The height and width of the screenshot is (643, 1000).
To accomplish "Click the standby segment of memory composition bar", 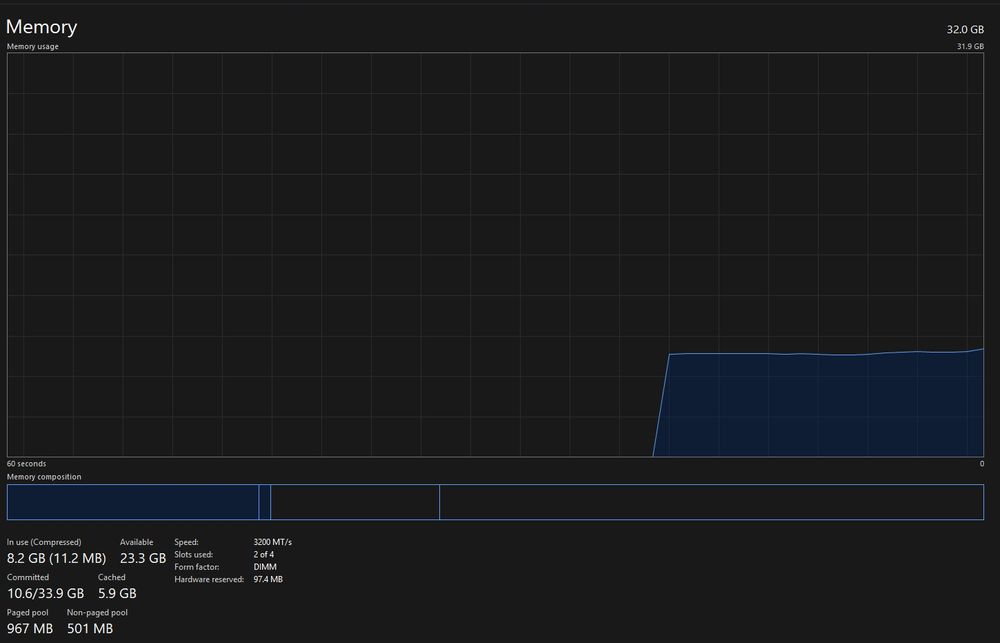I will [x=355, y=502].
